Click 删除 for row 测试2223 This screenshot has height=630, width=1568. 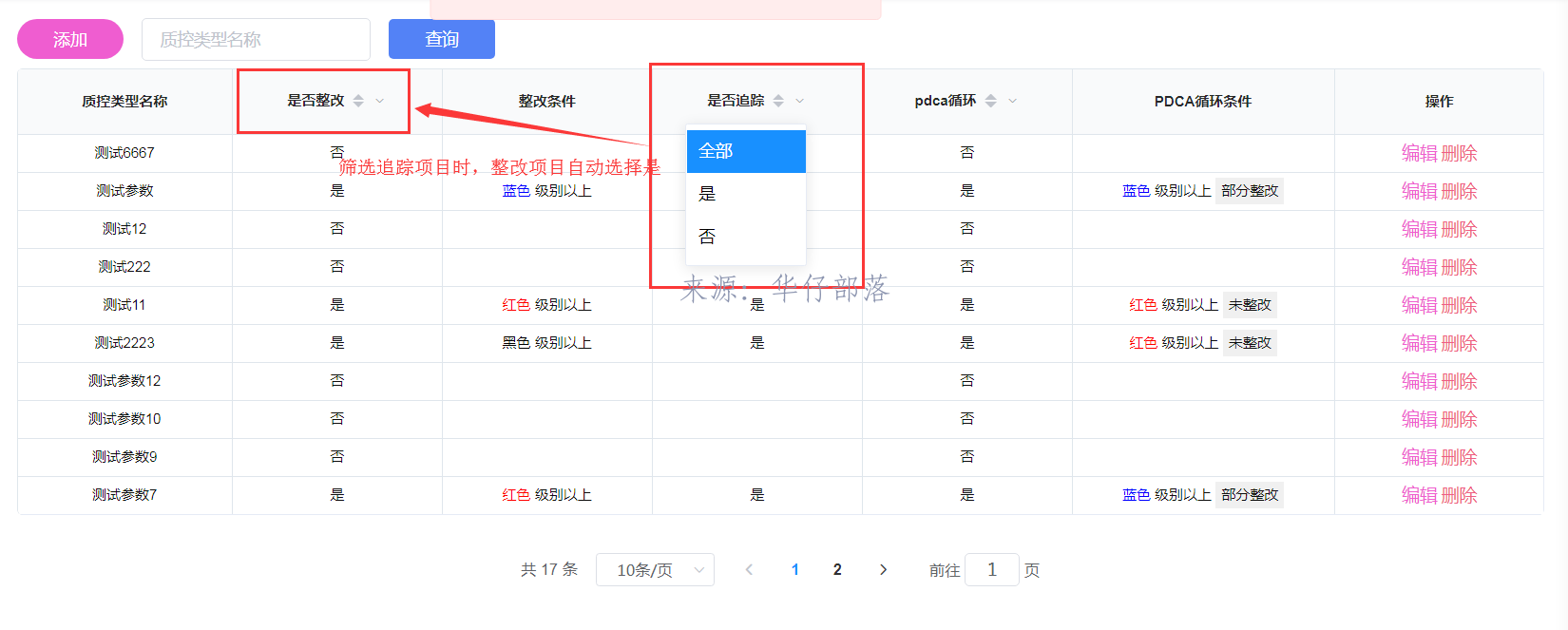[1459, 343]
